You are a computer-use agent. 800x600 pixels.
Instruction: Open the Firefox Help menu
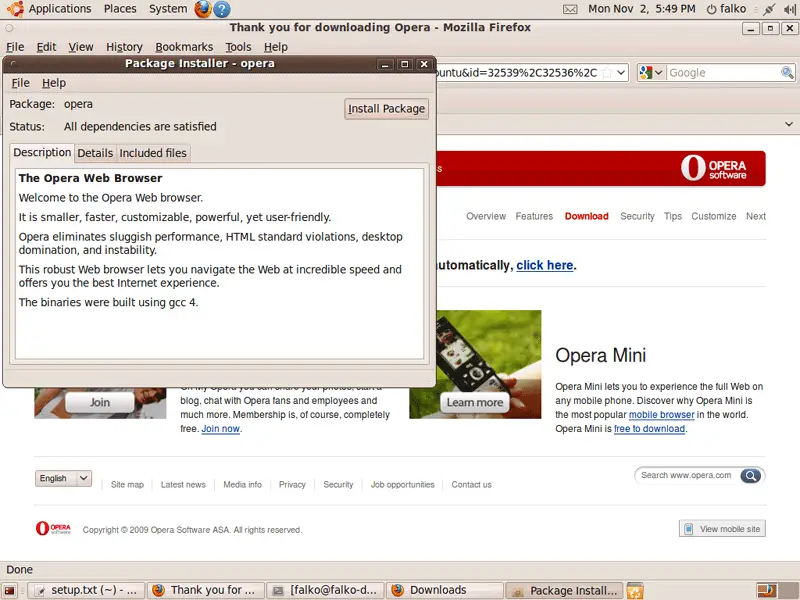(276, 47)
